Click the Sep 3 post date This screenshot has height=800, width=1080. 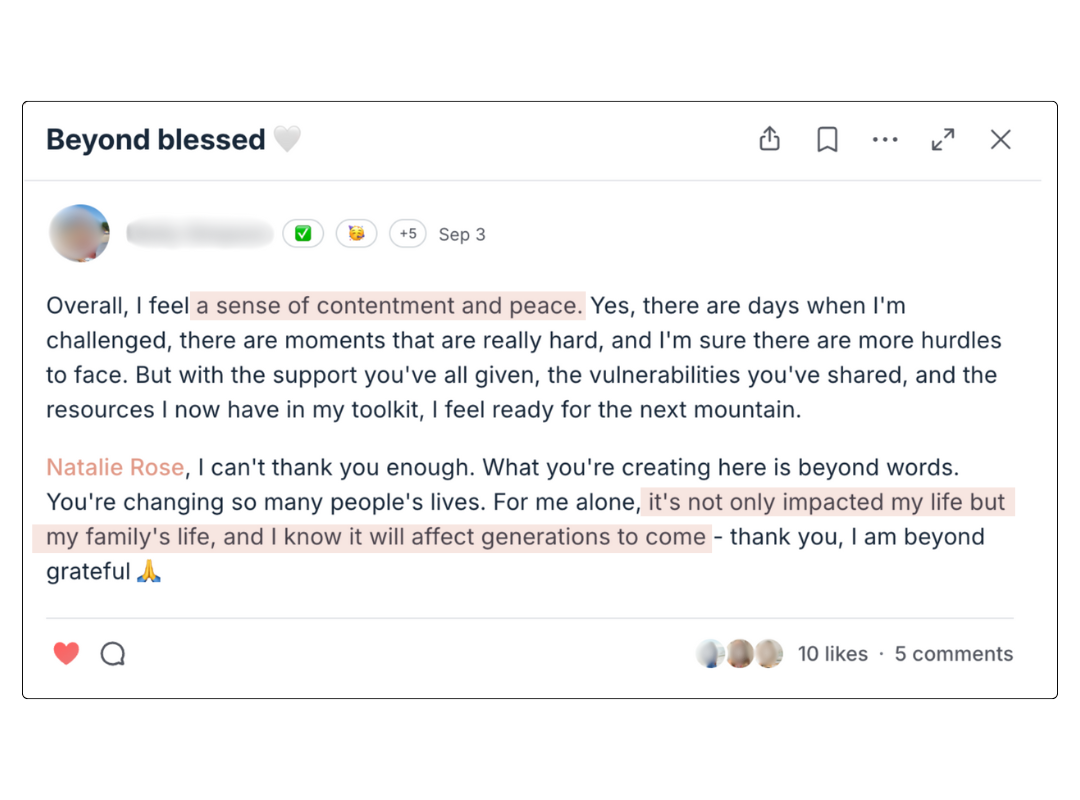click(x=462, y=235)
